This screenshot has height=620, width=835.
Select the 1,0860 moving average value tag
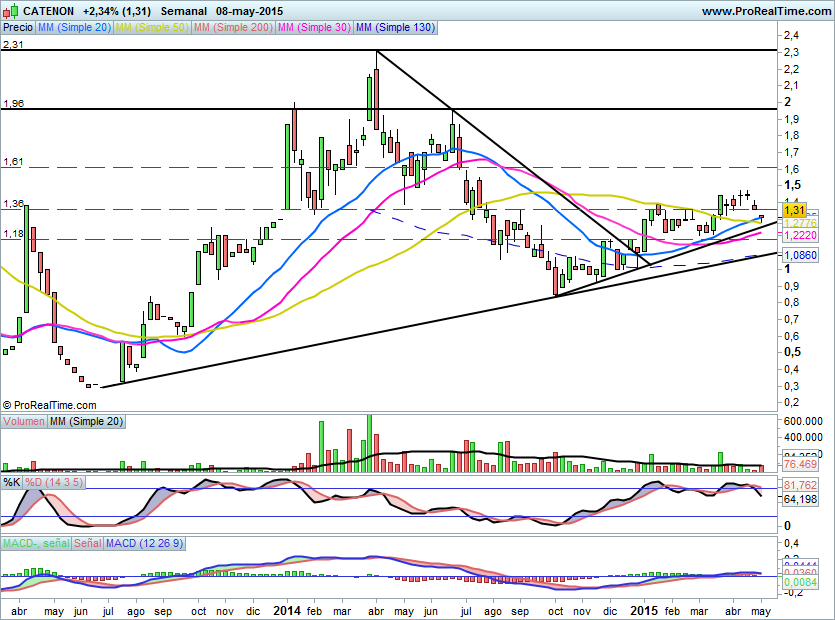pos(800,255)
